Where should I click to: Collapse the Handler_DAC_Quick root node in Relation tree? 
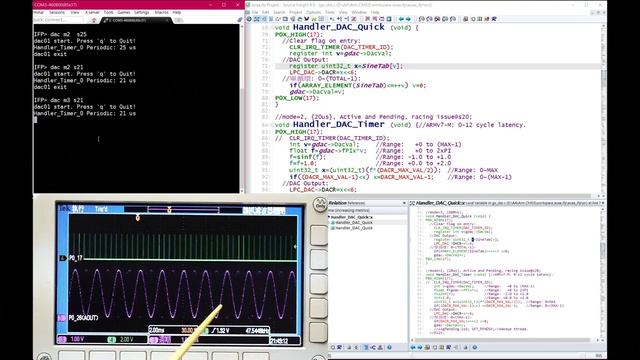coord(329,217)
